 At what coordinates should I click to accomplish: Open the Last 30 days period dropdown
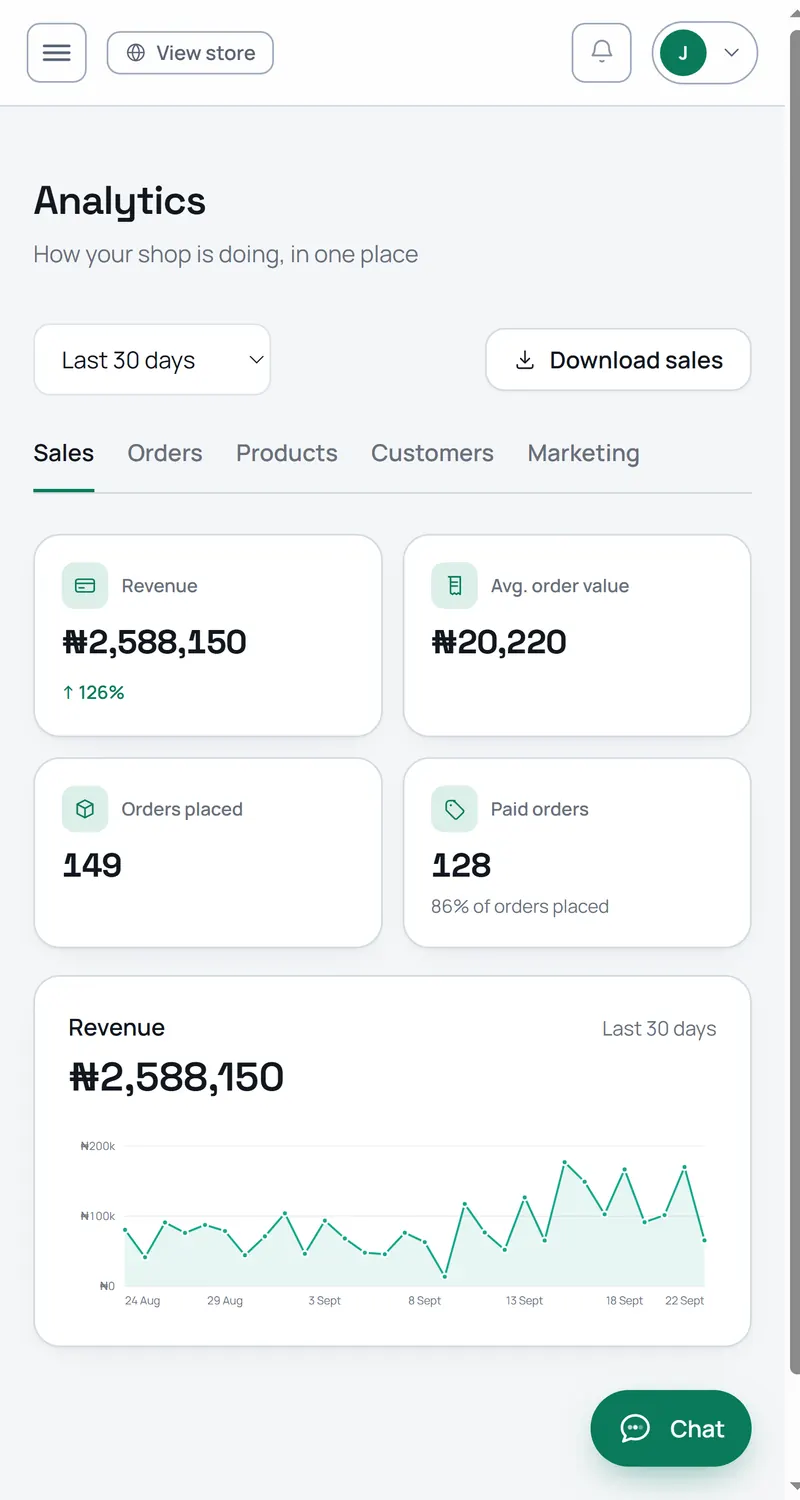pyautogui.click(x=152, y=360)
